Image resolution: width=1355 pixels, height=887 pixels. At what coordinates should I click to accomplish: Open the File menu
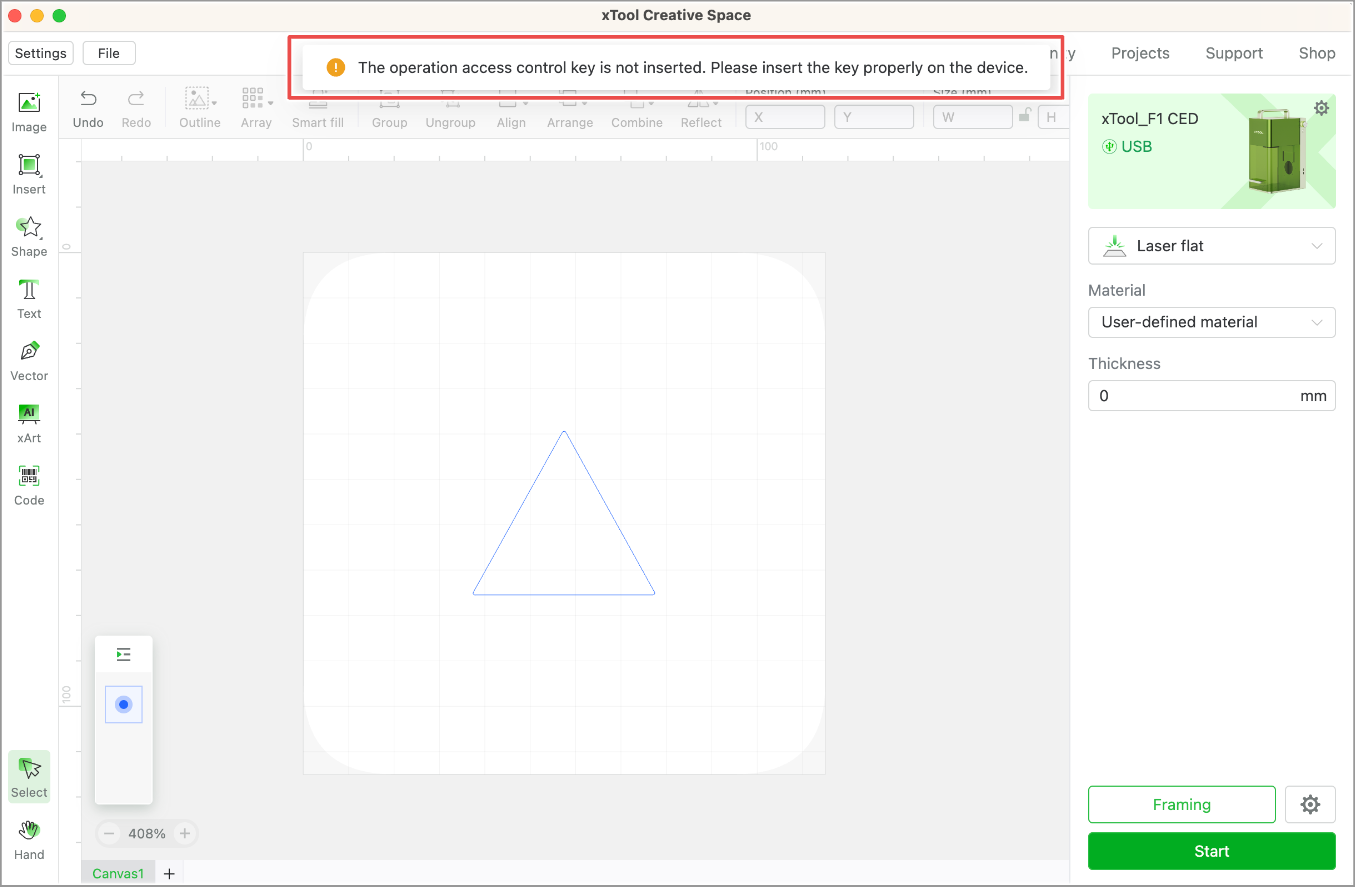pyautogui.click(x=109, y=53)
